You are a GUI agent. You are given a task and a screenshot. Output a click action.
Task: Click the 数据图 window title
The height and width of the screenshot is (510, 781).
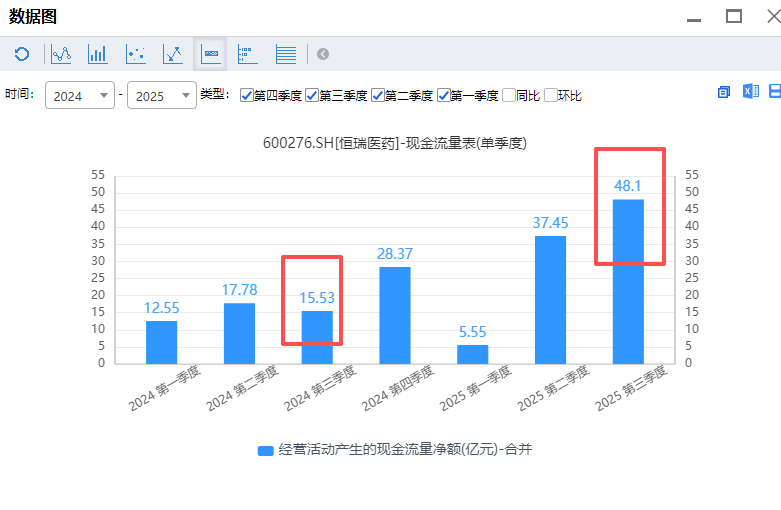click(x=33, y=16)
